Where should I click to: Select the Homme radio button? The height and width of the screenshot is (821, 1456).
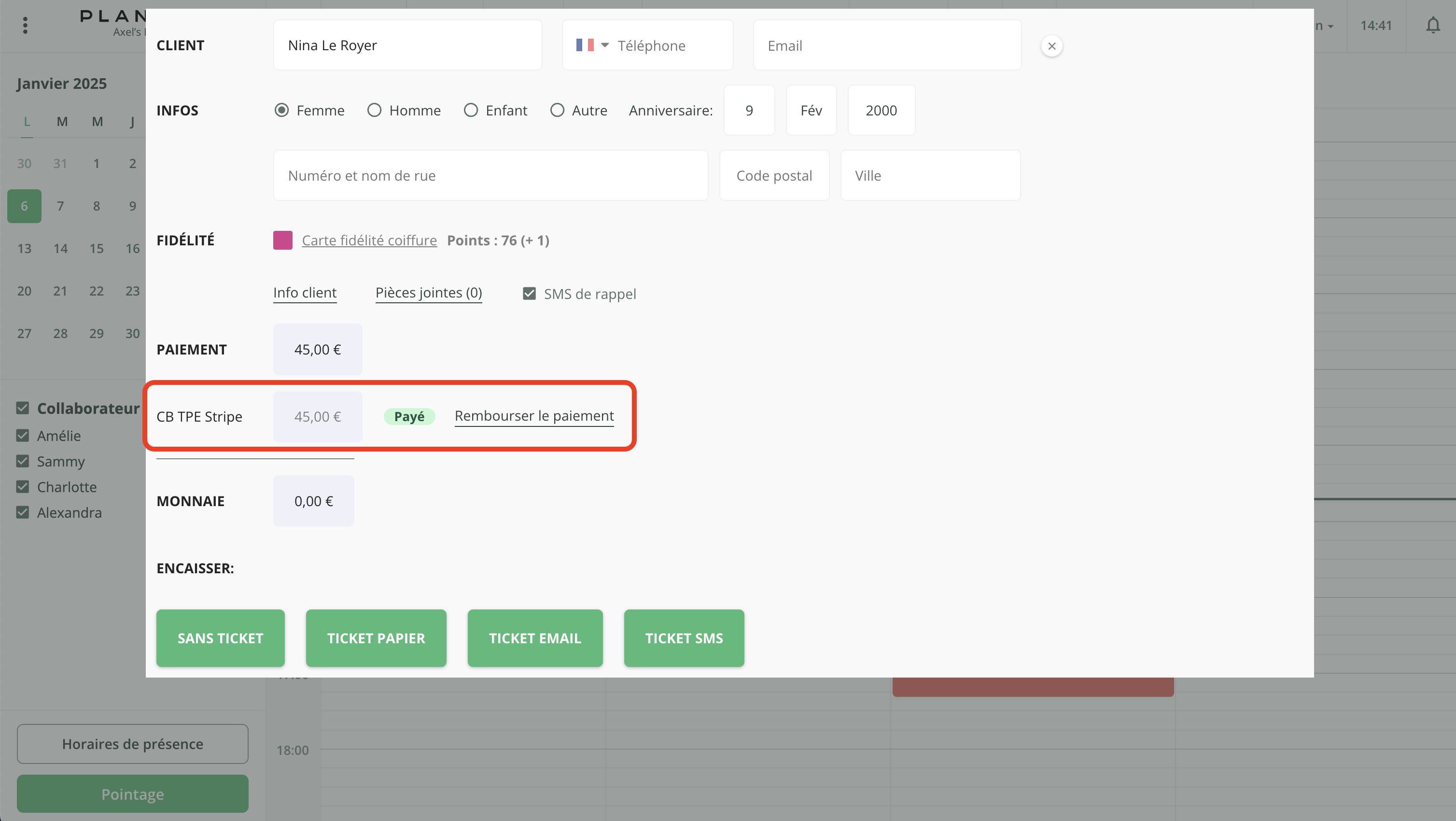[x=374, y=110]
